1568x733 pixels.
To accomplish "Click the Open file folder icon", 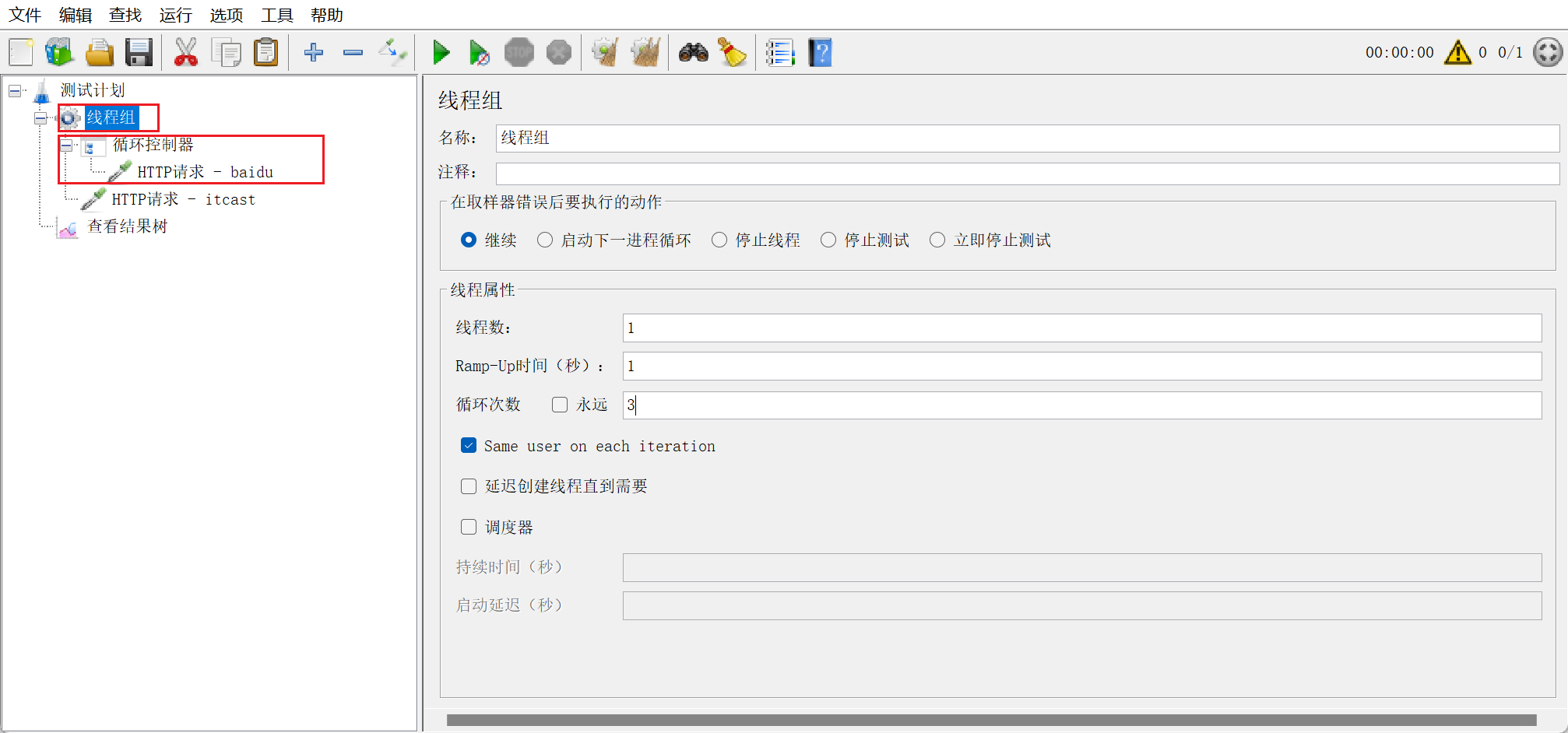I will pyautogui.click(x=100, y=52).
